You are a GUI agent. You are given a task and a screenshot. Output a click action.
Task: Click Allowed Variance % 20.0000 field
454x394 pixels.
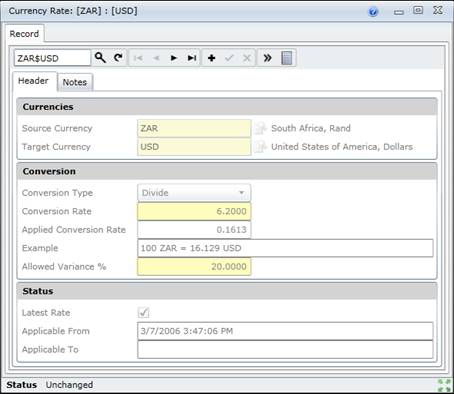point(194,267)
